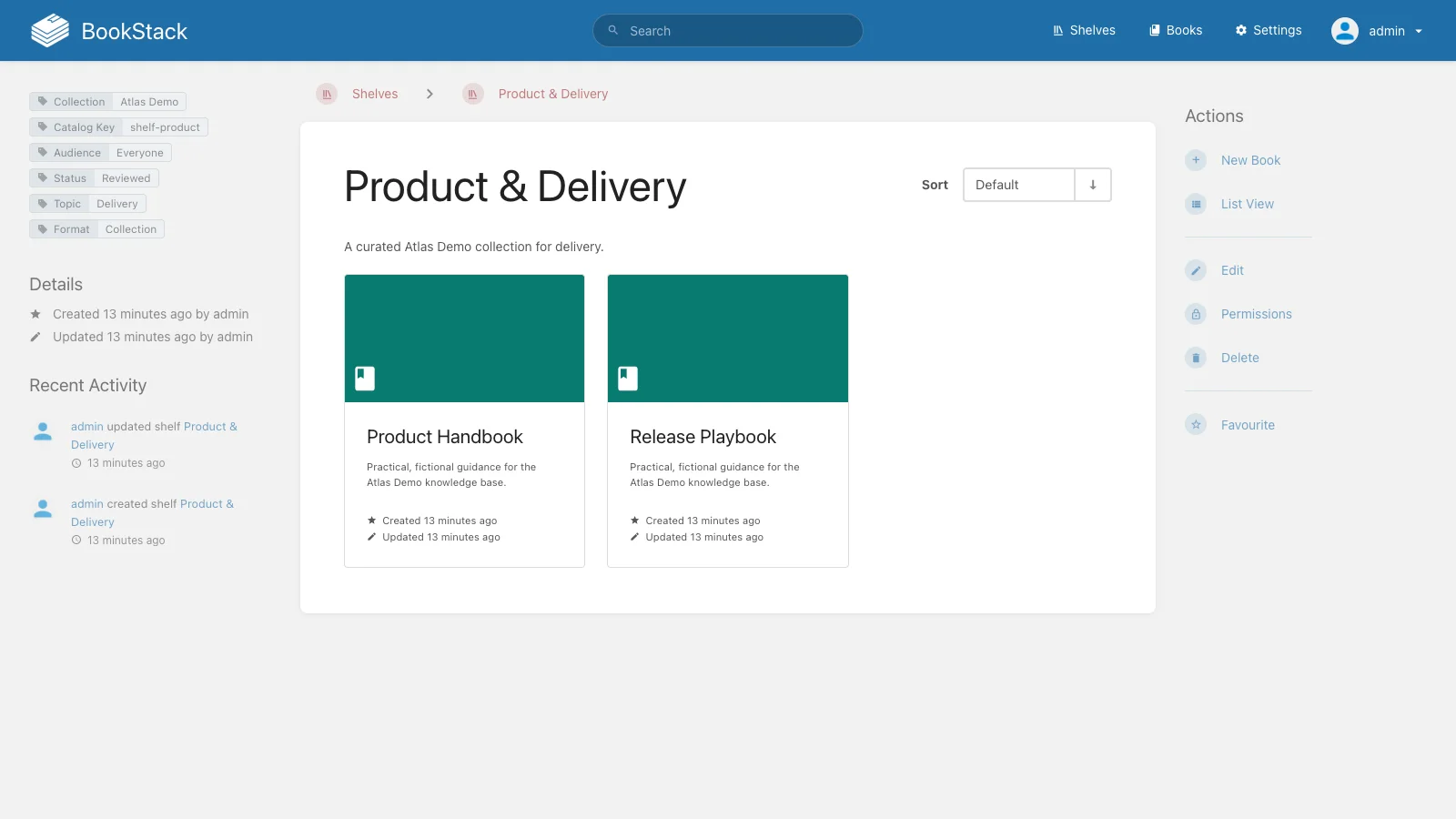Open the Product Handbook book title
This screenshot has height=819, width=1456.
click(445, 437)
